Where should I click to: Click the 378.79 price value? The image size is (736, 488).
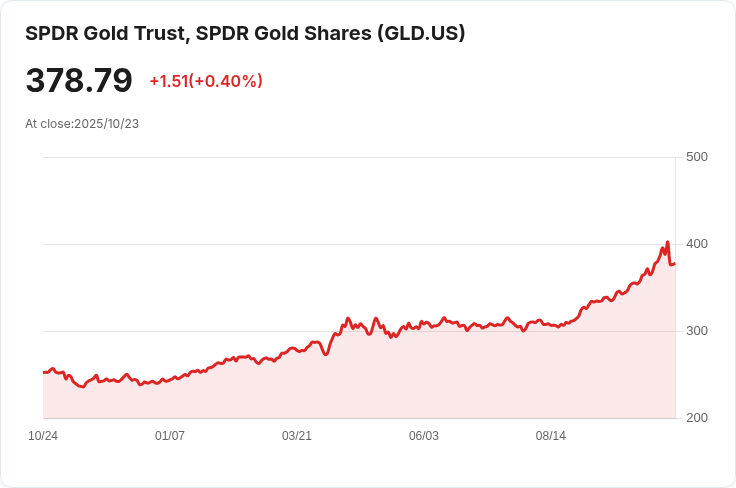click(79, 80)
